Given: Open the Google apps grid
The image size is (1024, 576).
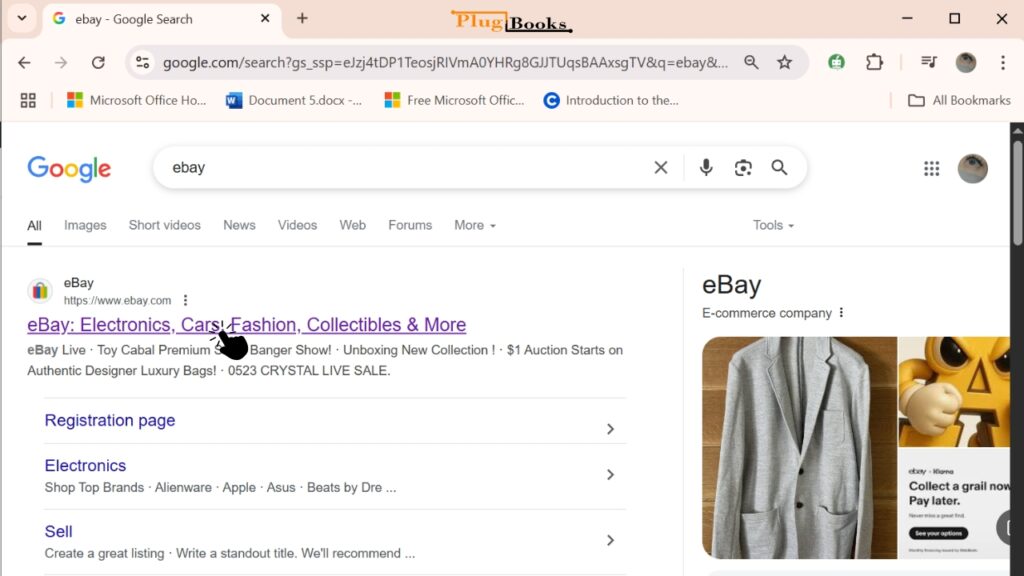Looking at the screenshot, I should click(932, 168).
